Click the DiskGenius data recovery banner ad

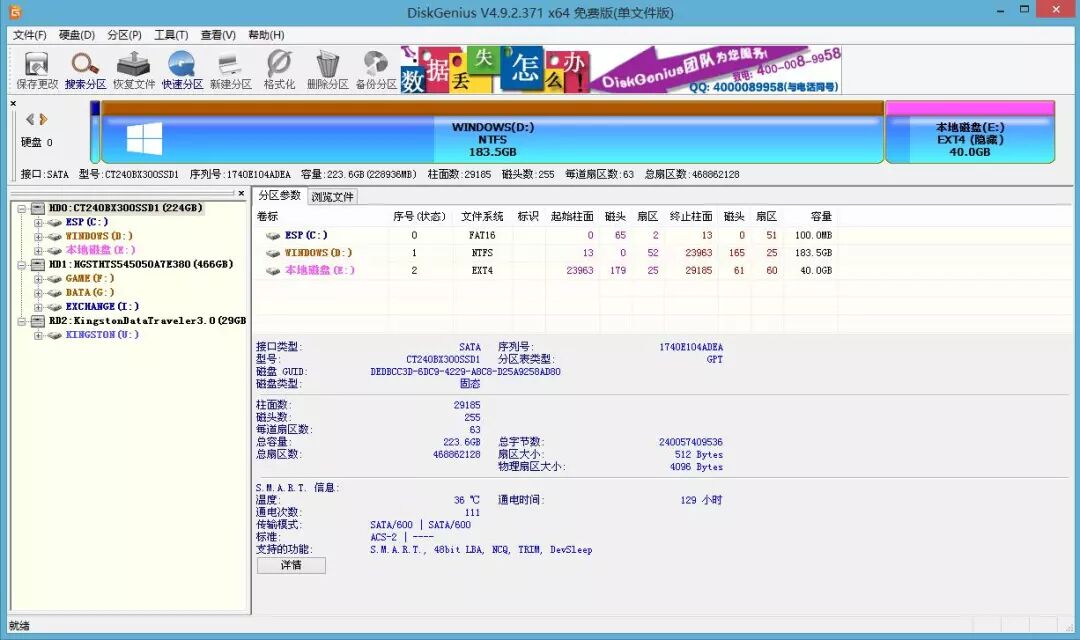(621, 70)
